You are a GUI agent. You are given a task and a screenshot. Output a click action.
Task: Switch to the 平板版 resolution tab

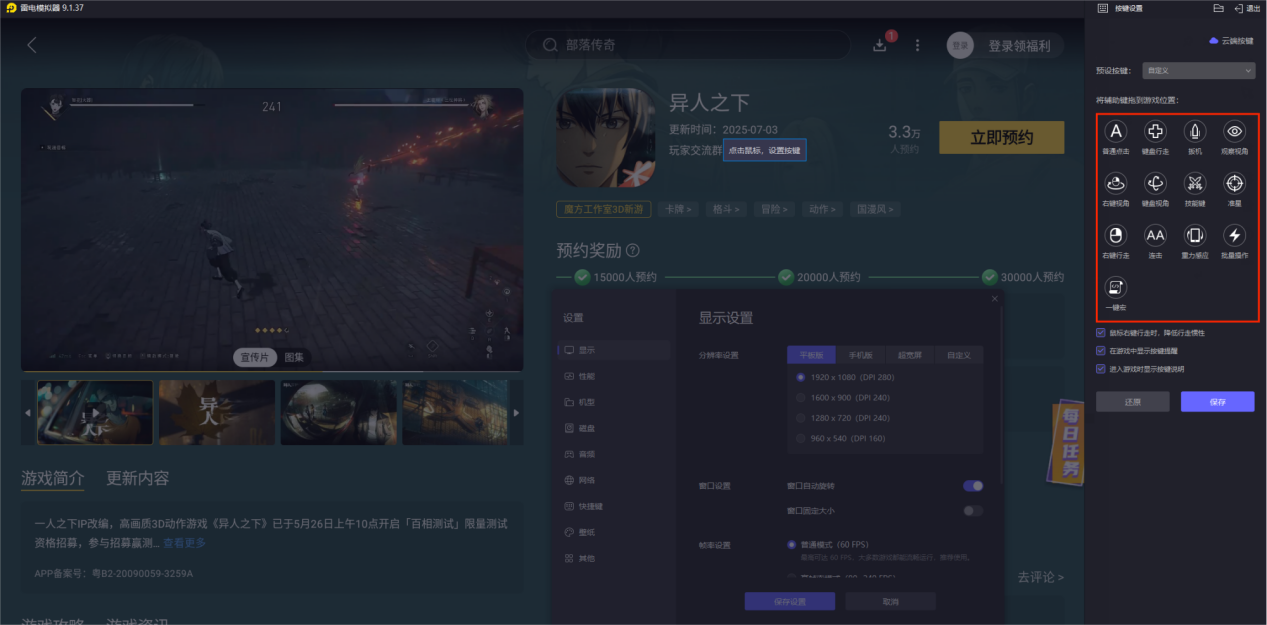pyautogui.click(x=811, y=355)
